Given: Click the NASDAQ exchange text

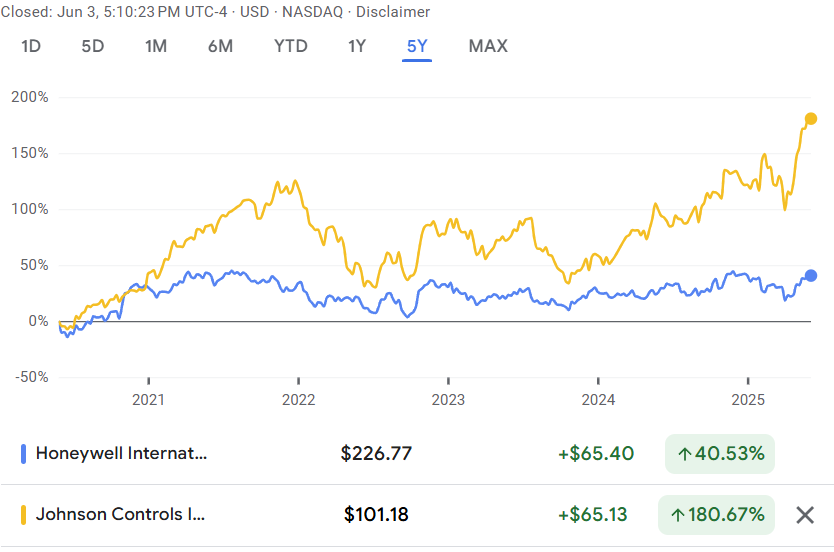Looking at the screenshot, I should pyautogui.click(x=312, y=12).
